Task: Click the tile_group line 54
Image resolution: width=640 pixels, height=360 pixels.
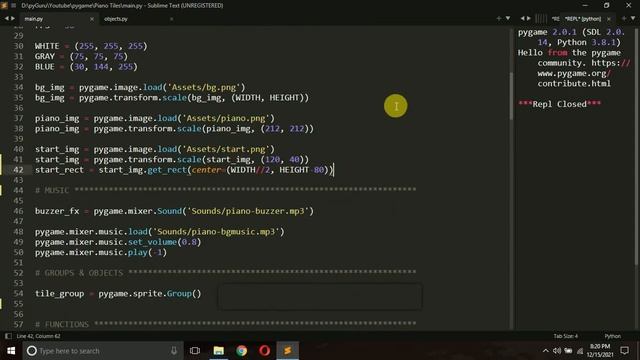Action: [118, 293]
